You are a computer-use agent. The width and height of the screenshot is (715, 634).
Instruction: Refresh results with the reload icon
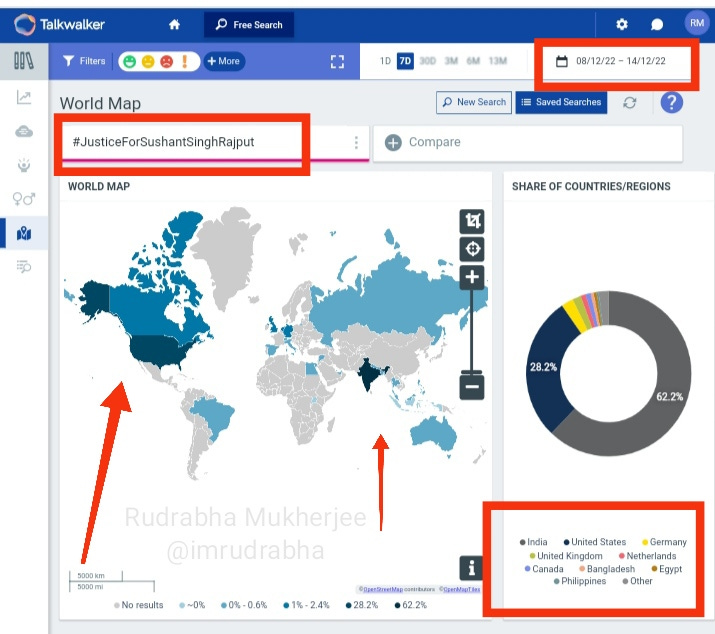[630, 103]
